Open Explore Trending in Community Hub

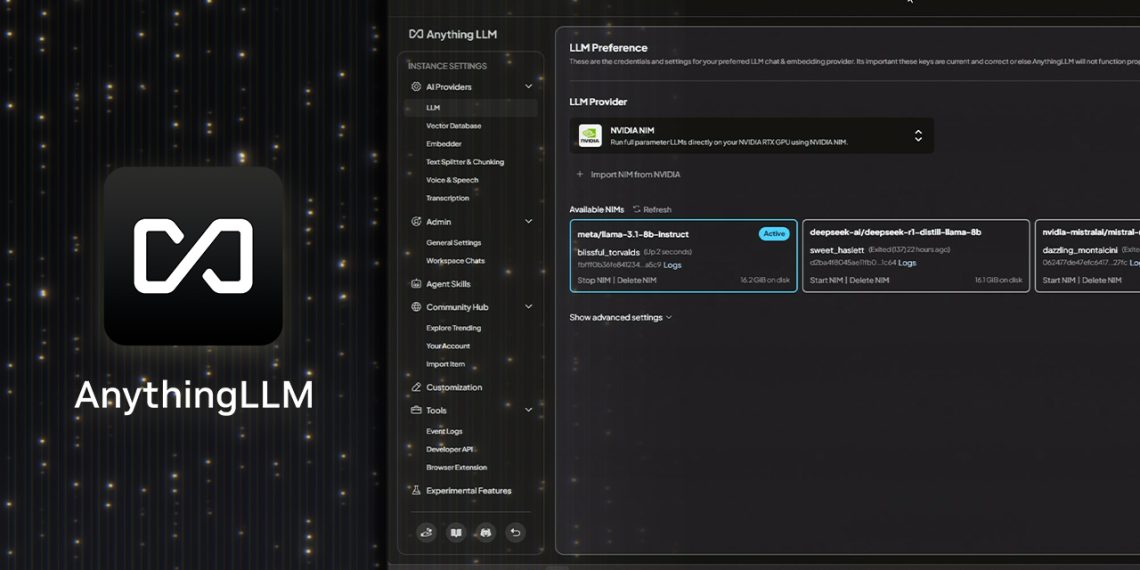[454, 328]
